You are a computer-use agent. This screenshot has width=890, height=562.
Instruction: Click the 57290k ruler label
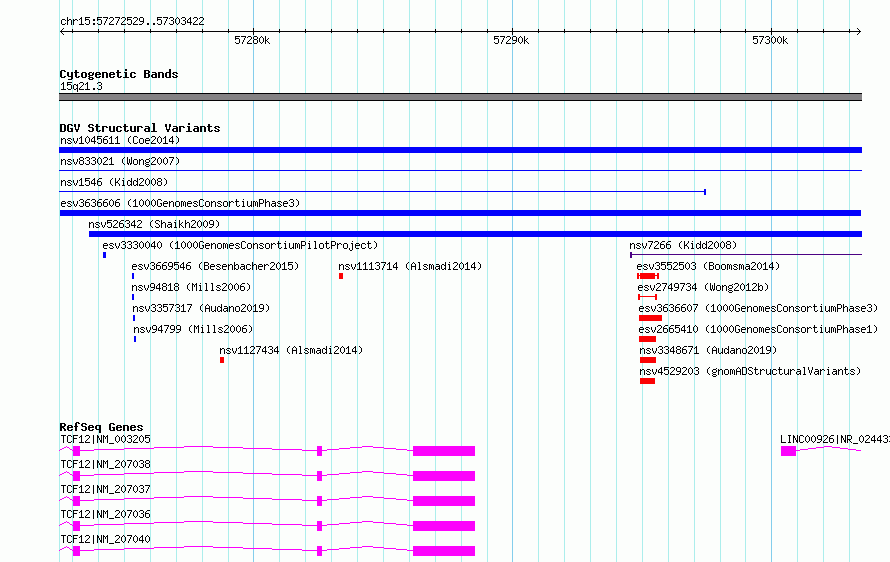click(511, 40)
